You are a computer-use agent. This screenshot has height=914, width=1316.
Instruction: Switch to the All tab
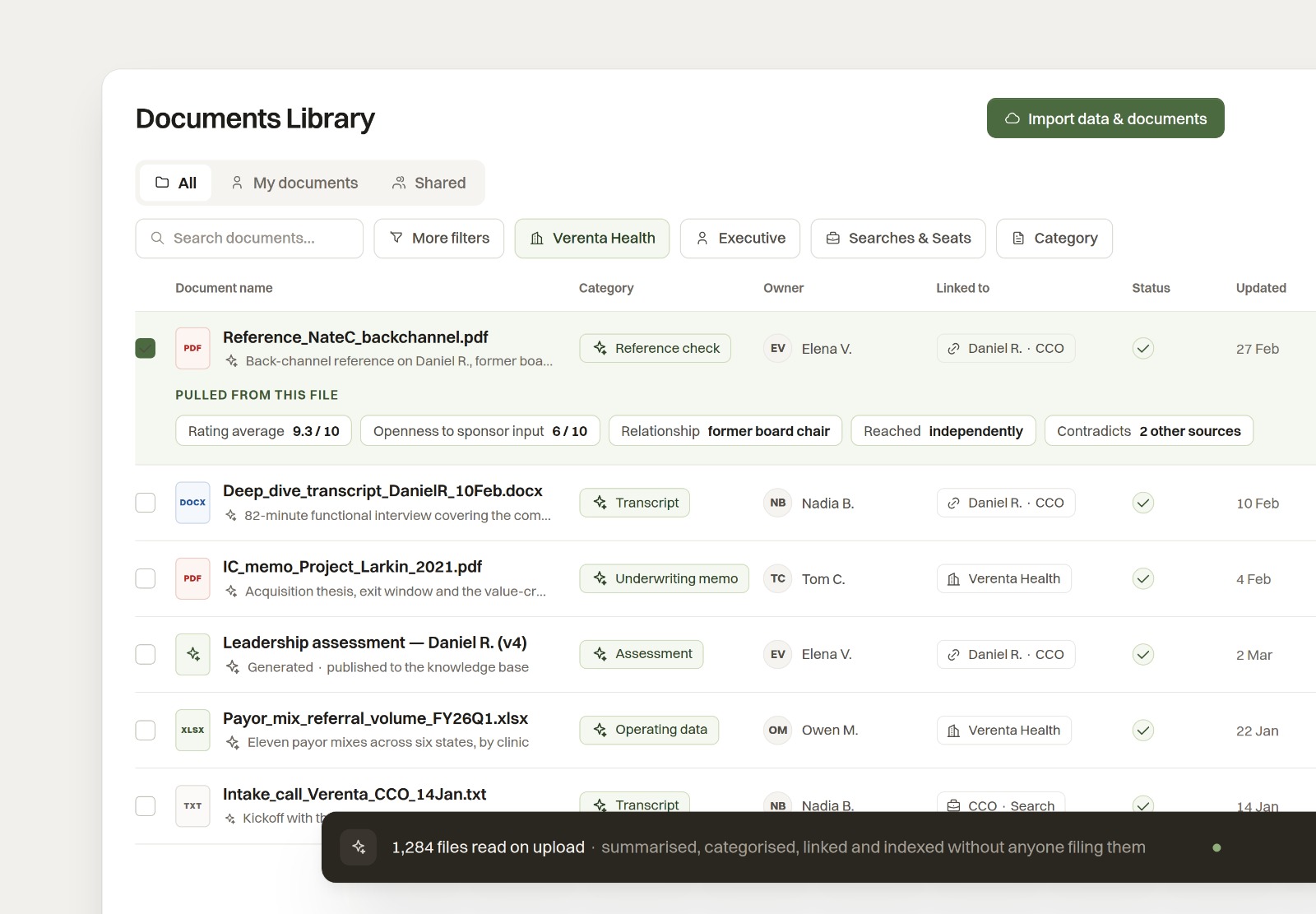[x=175, y=183]
